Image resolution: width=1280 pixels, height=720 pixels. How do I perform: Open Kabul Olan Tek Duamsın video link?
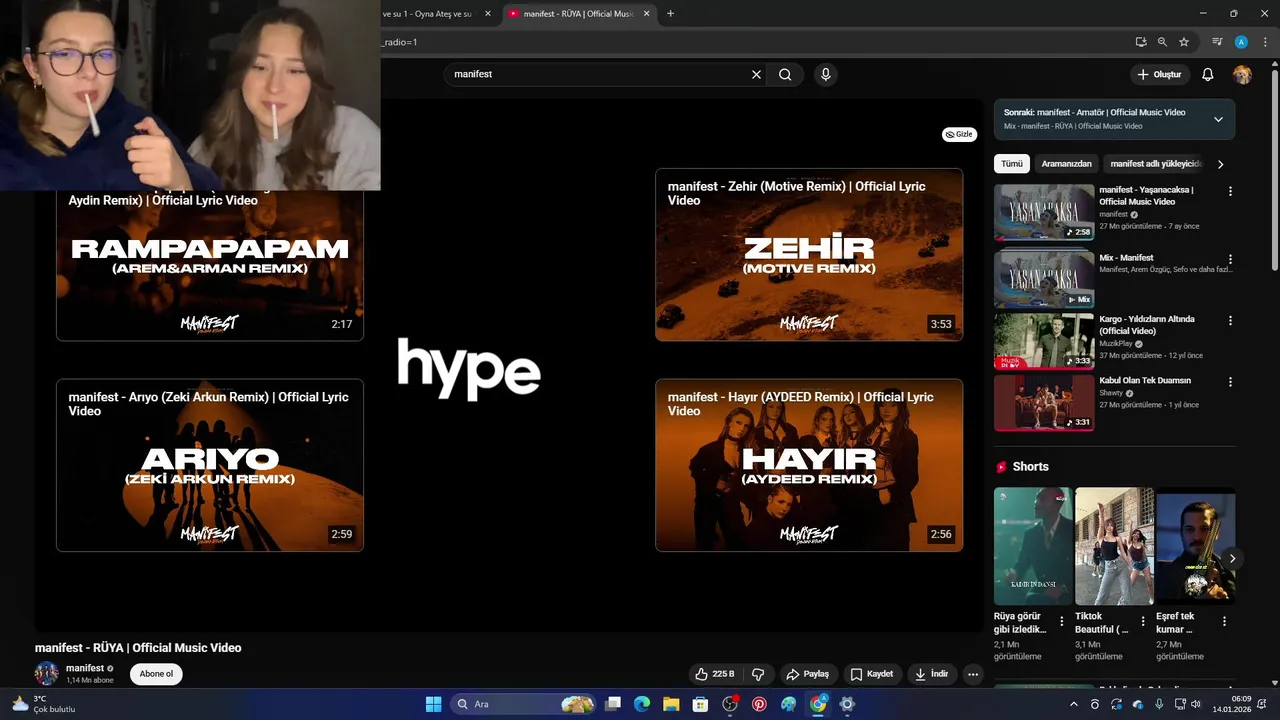pos(1145,381)
